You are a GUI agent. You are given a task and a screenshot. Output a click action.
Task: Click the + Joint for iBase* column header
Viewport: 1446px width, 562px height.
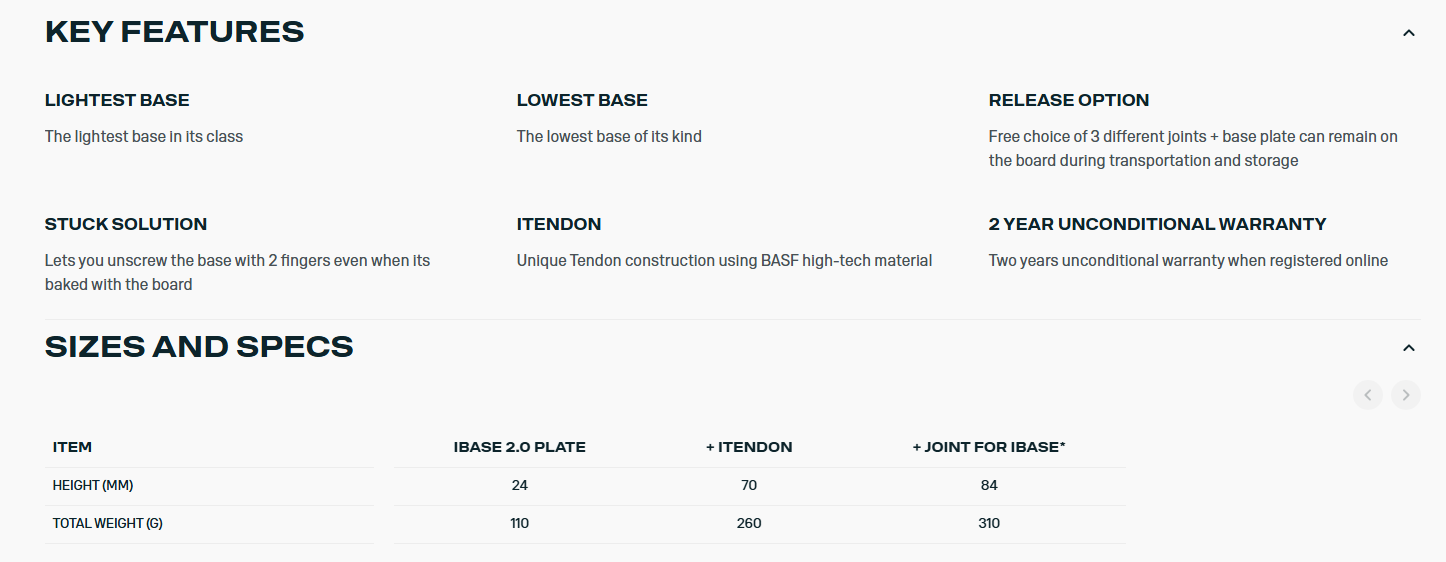[989, 447]
